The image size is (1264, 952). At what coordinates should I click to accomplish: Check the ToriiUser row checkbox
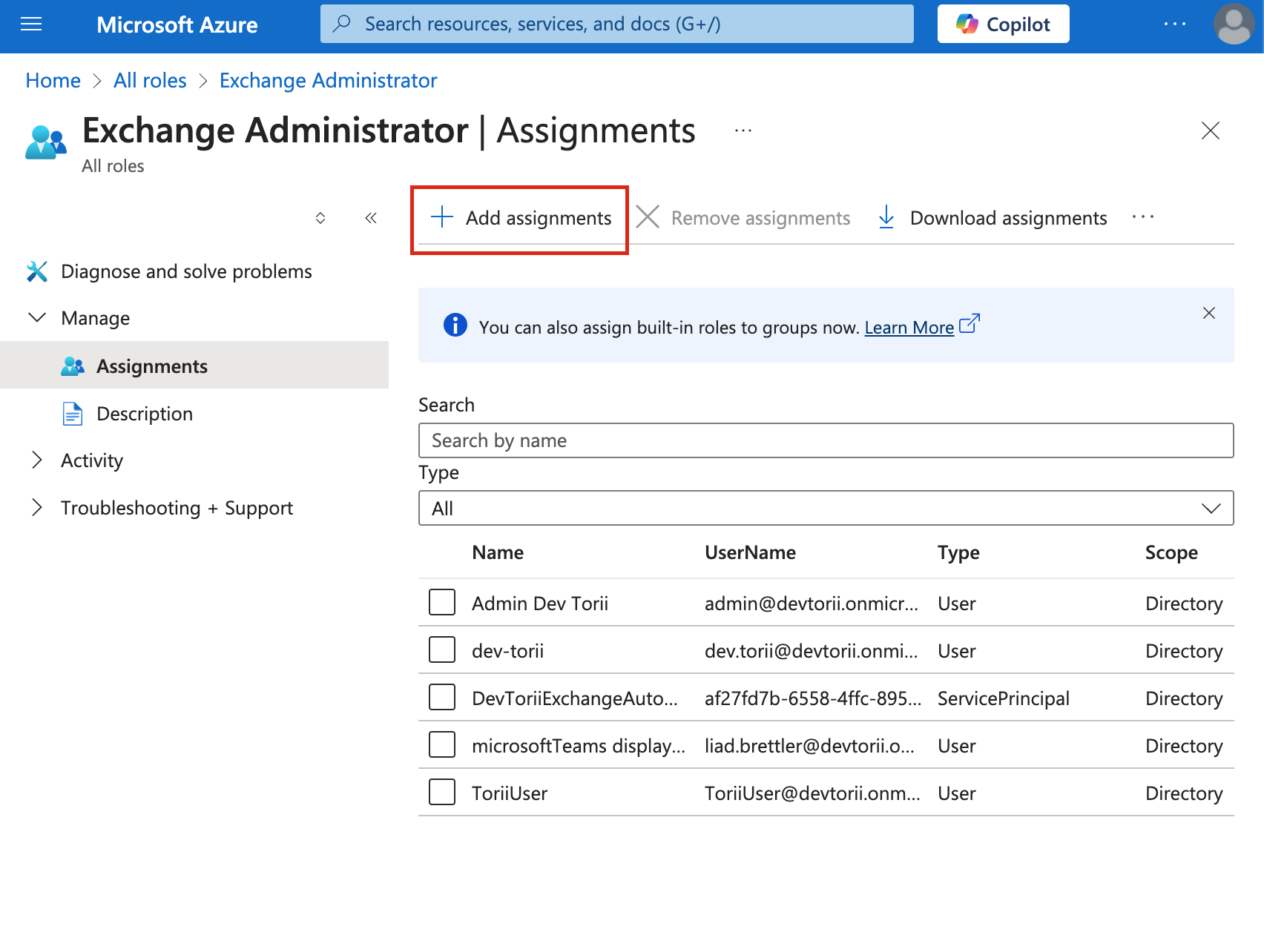[x=442, y=792]
